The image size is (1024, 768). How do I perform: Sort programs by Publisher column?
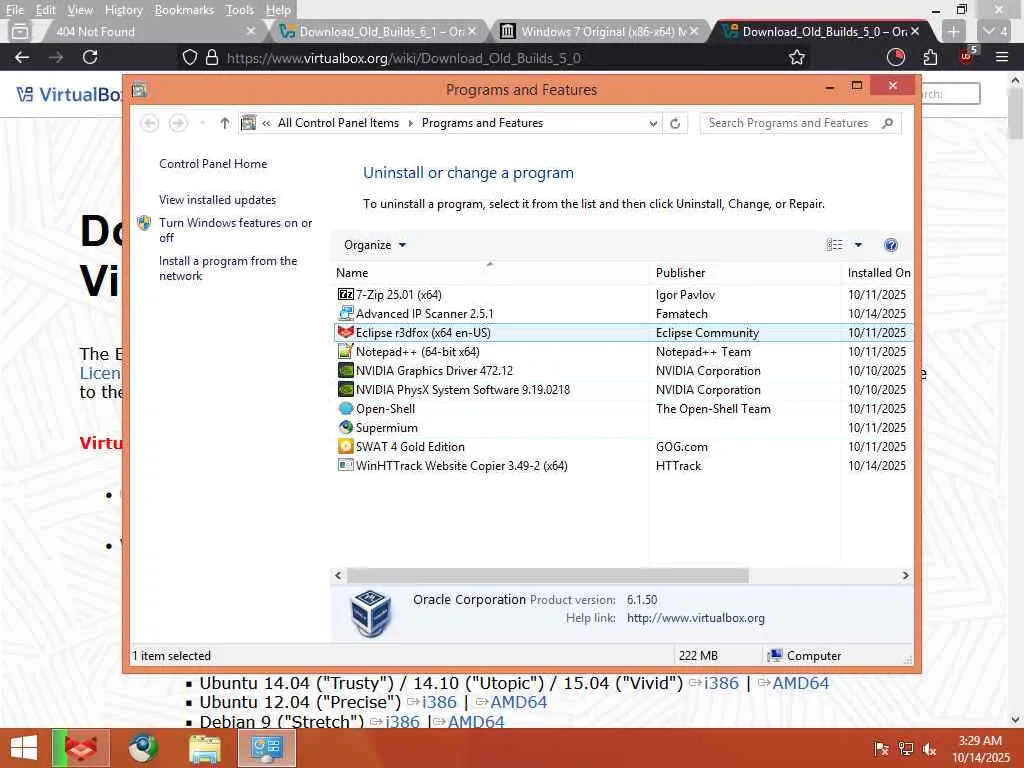[745, 273]
